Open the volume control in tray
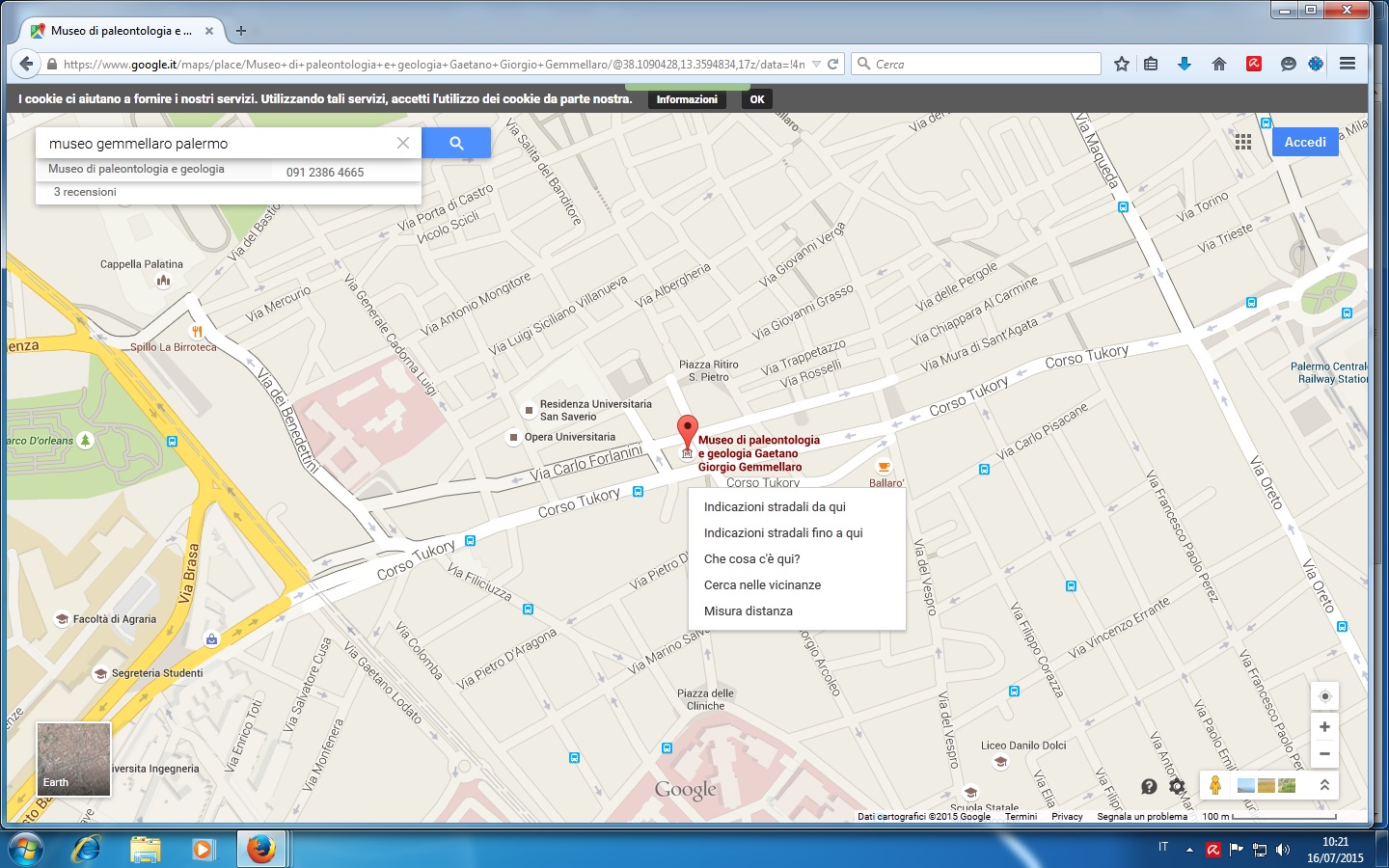Viewport: 1389px width, 868px height. [x=1283, y=850]
